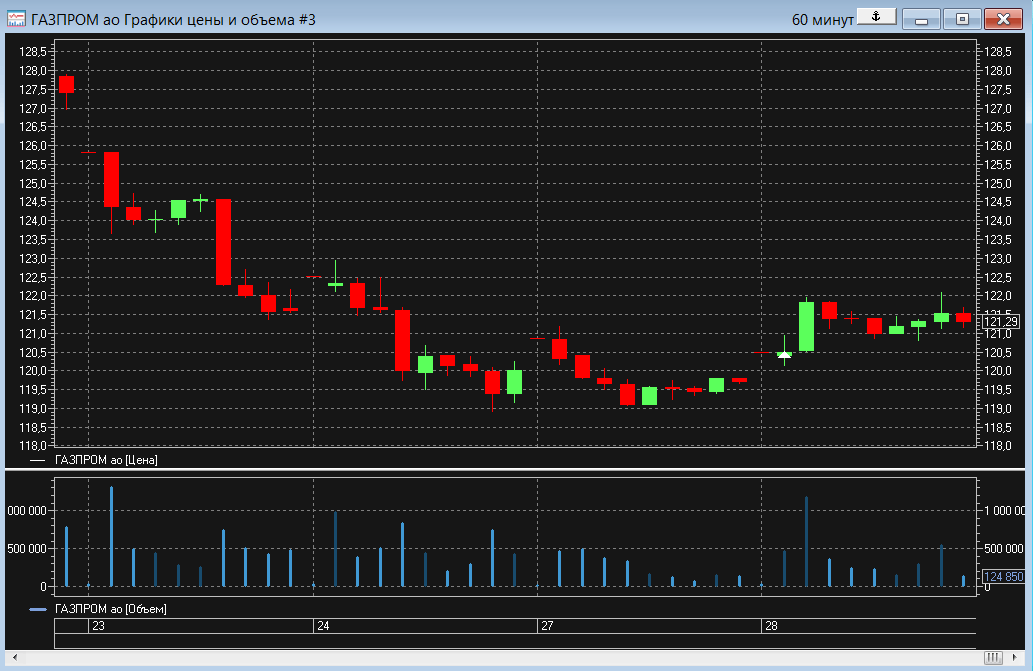Screen dimensions: 1033x671
Task: Select the current volume tag 124 850
Action: (1003, 577)
